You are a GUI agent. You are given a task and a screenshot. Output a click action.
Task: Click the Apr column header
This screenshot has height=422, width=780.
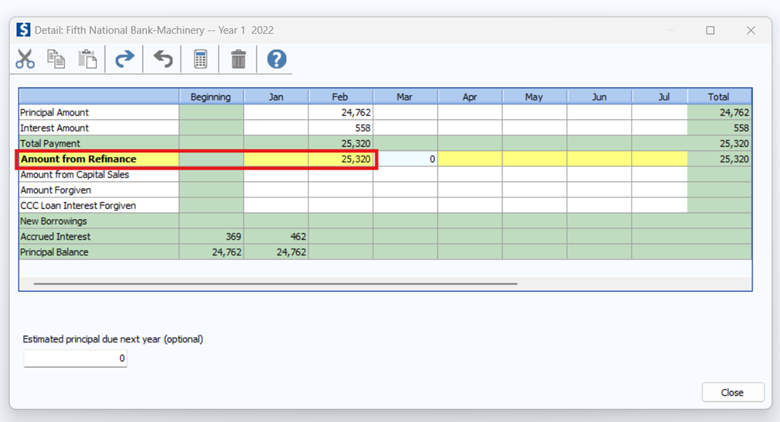tap(470, 97)
